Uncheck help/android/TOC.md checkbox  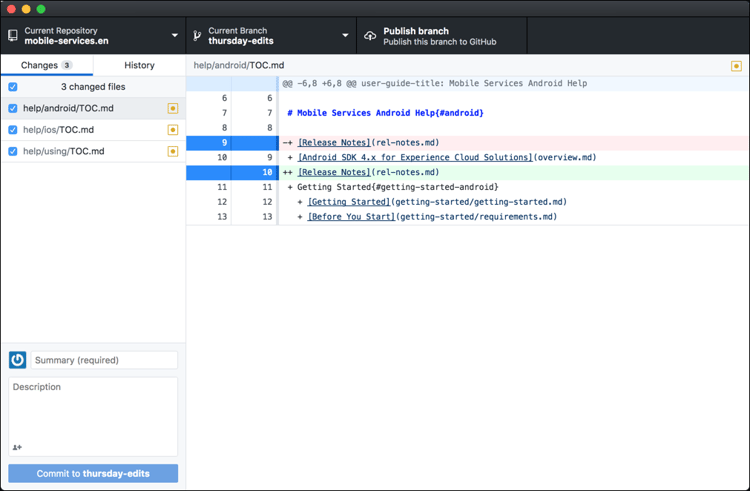(13, 109)
